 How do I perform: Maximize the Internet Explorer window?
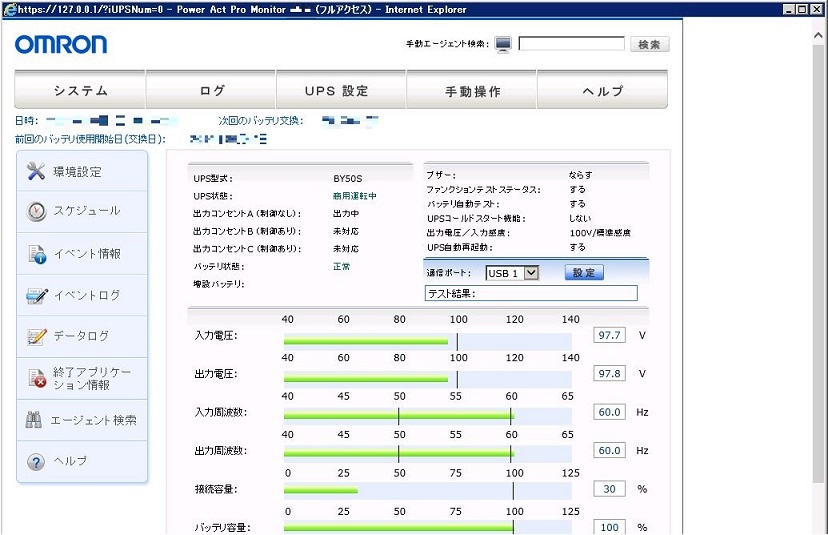[x=802, y=9]
